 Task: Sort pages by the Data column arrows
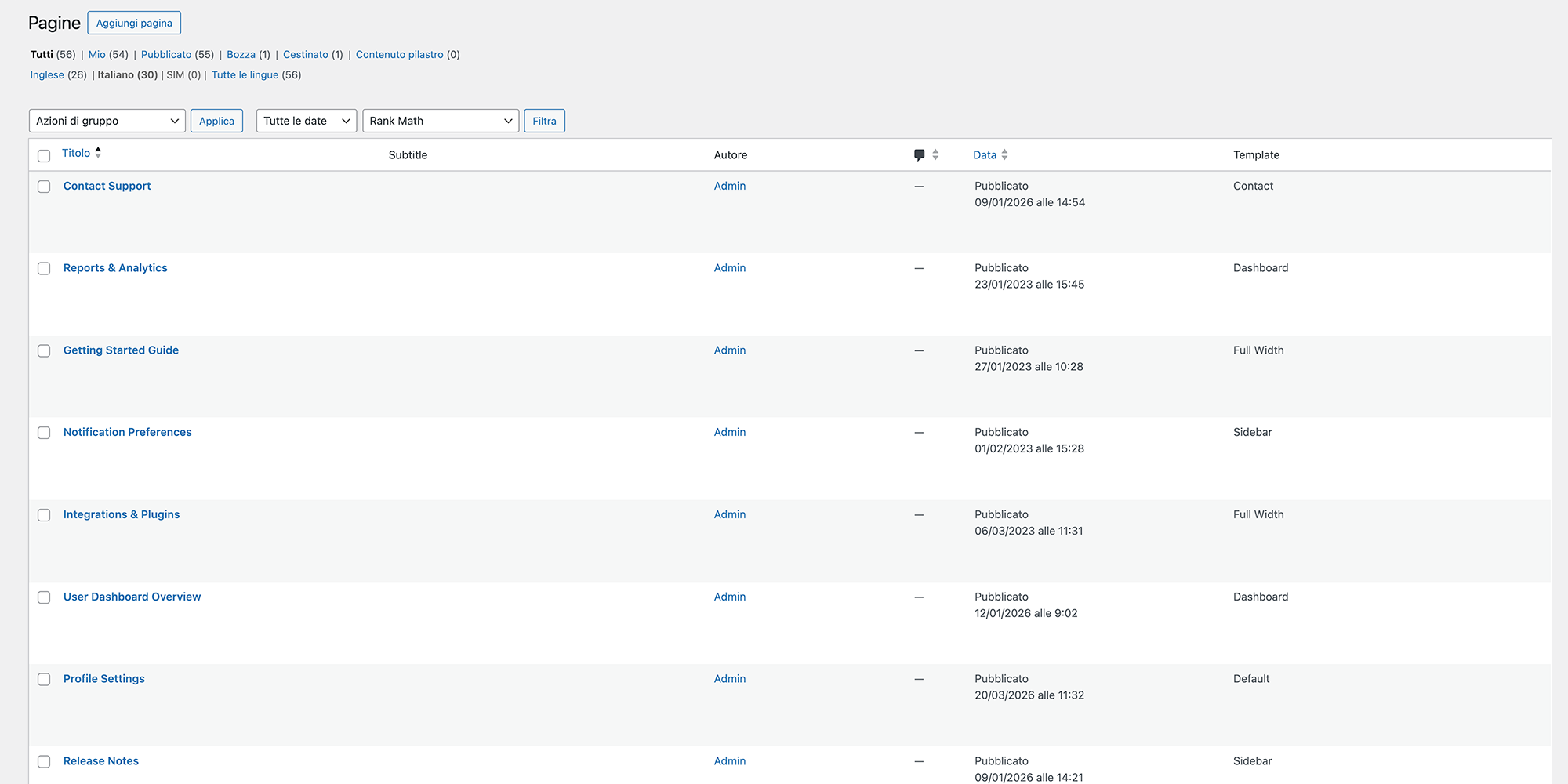[x=1006, y=154]
